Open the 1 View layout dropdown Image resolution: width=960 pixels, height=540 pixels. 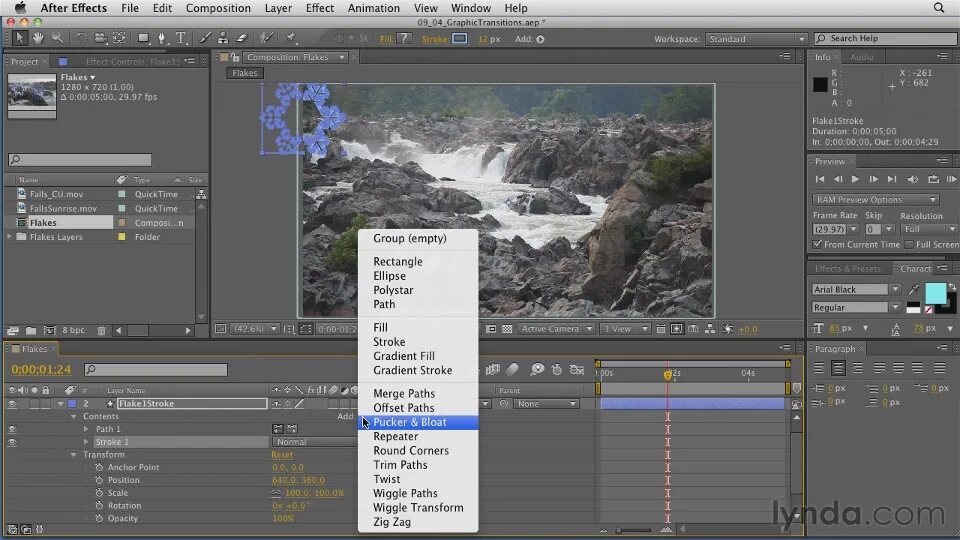[625, 329]
